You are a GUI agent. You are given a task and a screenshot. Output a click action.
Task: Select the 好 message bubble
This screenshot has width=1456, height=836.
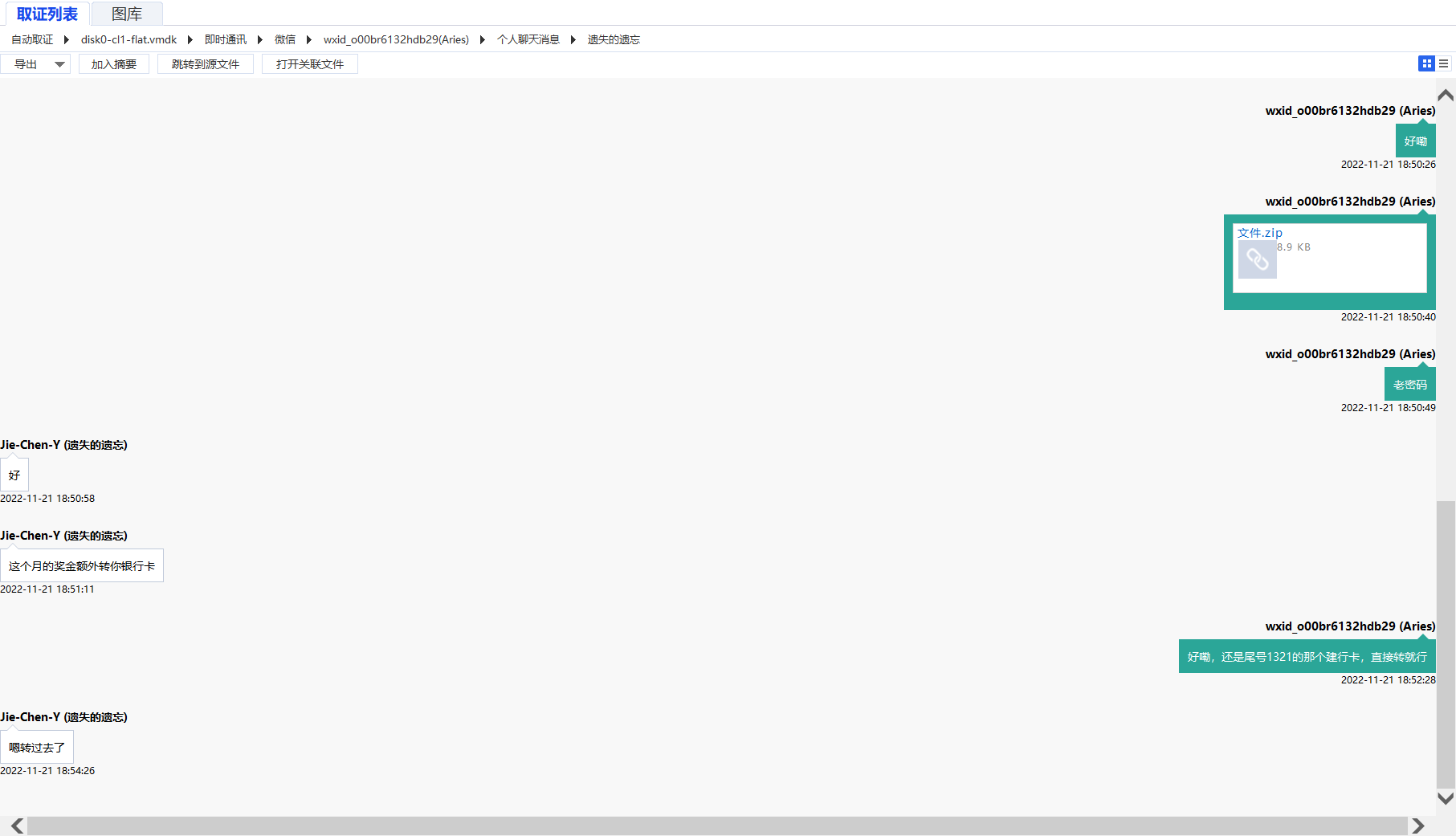(x=14, y=475)
